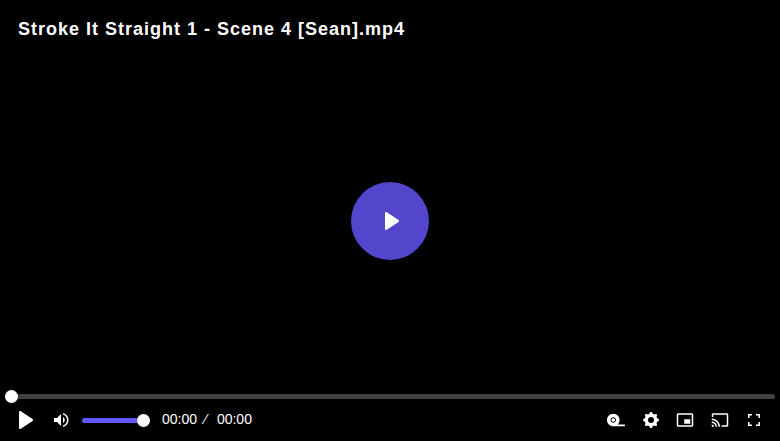Start the video with the large purple play button

390,221
